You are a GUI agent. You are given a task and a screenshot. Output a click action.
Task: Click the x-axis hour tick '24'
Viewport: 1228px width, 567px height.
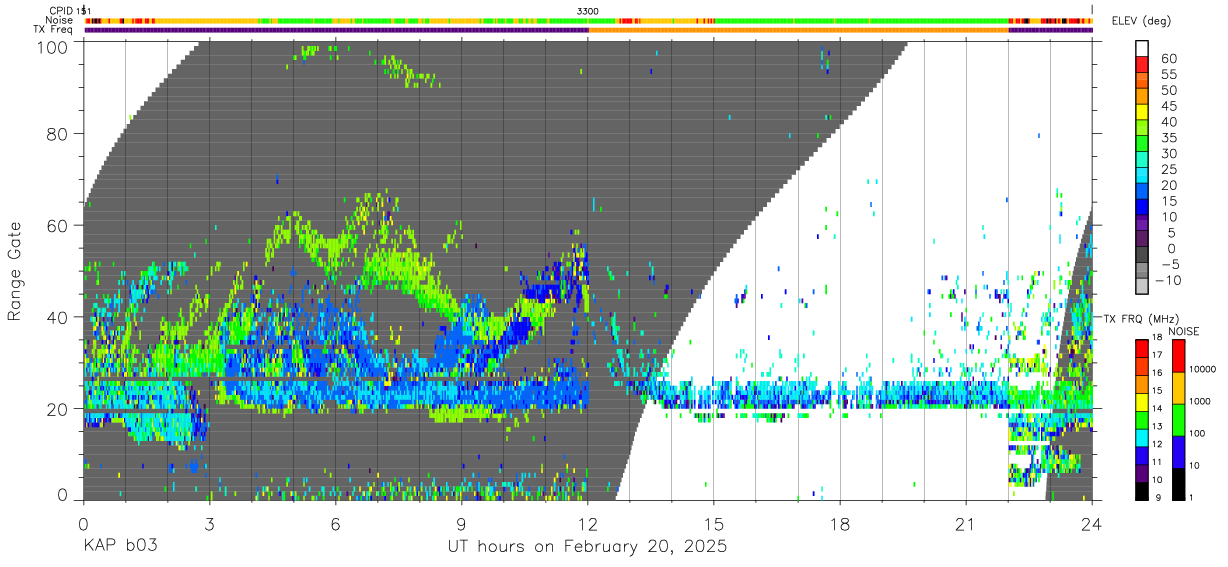pos(1092,523)
